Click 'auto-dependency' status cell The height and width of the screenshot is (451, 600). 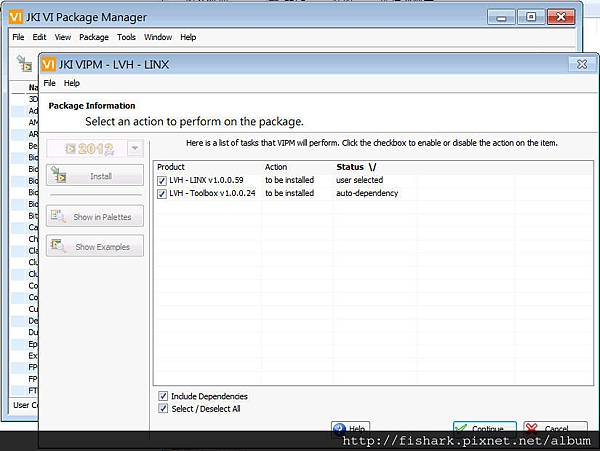[367, 193]
